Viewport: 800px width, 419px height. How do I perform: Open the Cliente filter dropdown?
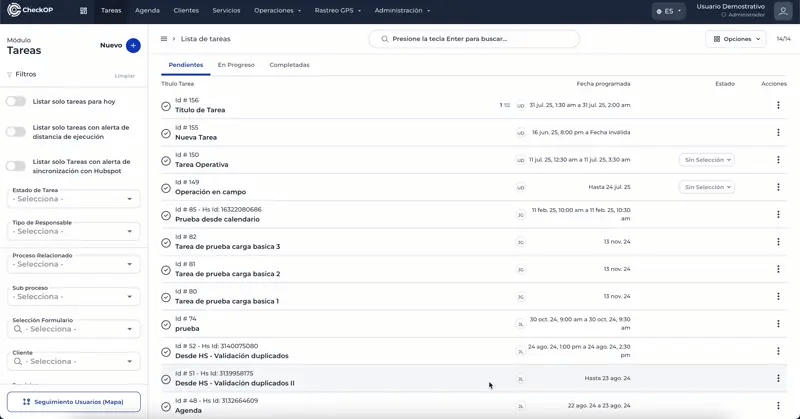73,361
